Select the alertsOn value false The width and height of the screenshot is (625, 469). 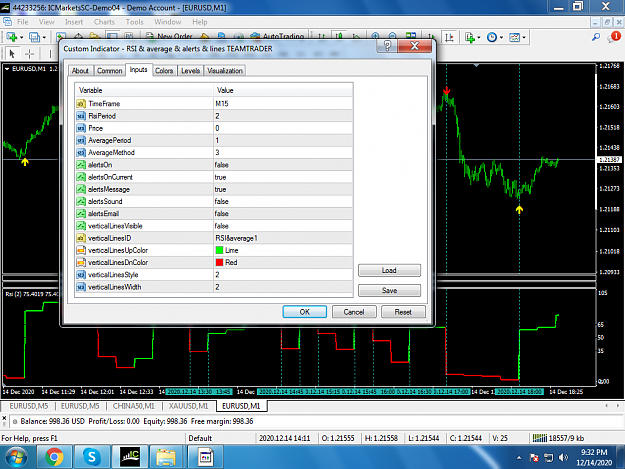point(283,165)
